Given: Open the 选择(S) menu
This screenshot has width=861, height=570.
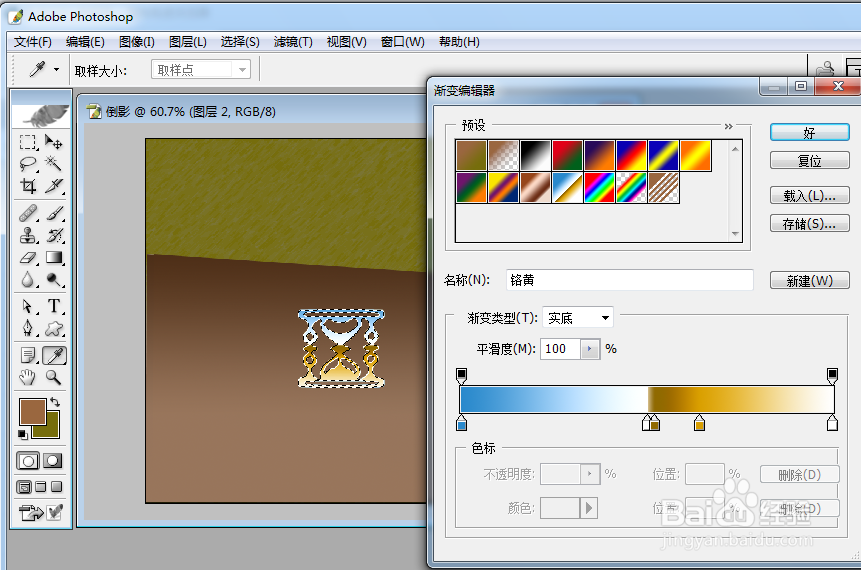Looking at the screenshot, I should pos(240,42).
